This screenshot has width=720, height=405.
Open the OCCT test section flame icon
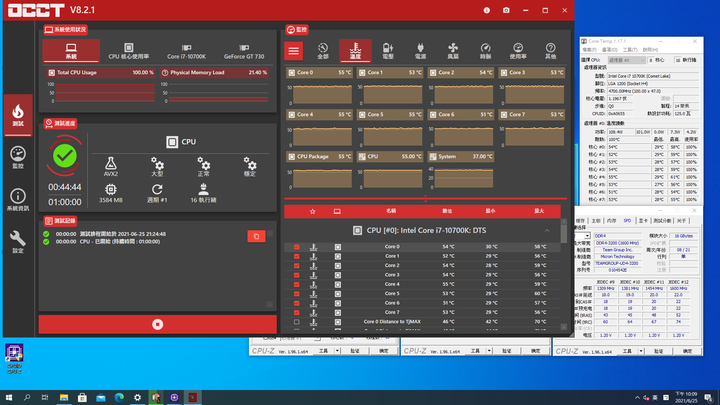pos(18,115)
